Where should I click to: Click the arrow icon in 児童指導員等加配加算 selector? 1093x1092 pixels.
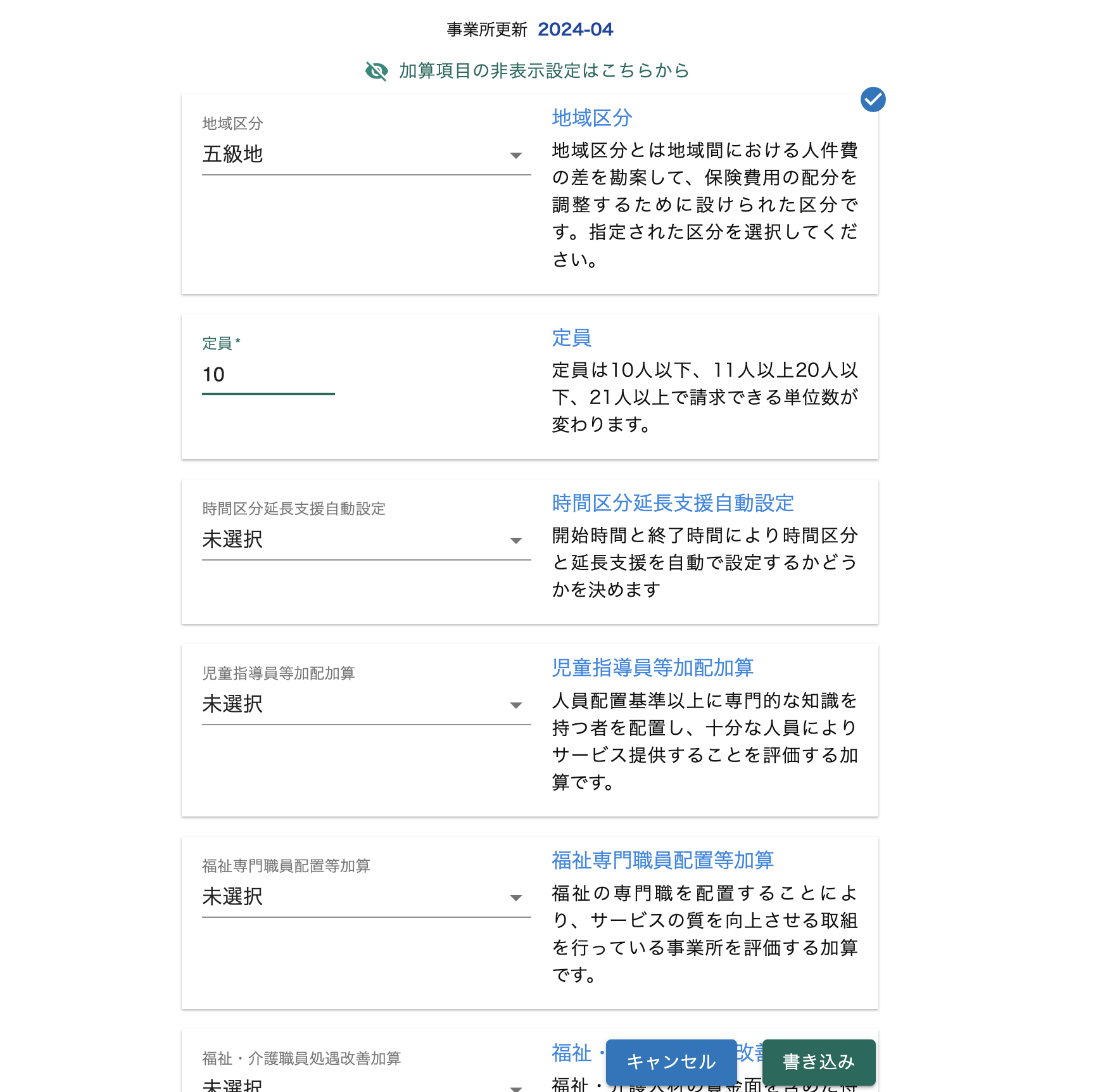(516, 705)
